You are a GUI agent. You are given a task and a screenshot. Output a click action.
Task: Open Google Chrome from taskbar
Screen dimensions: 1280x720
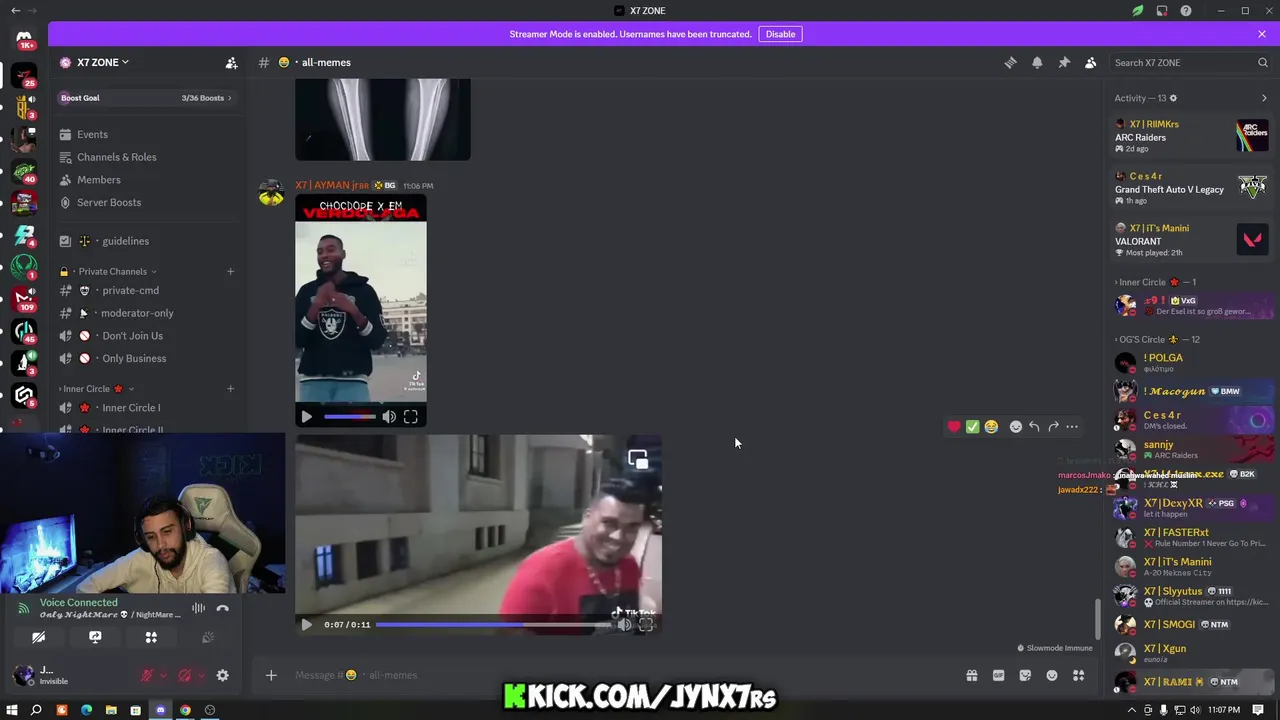tap(185, 710)
